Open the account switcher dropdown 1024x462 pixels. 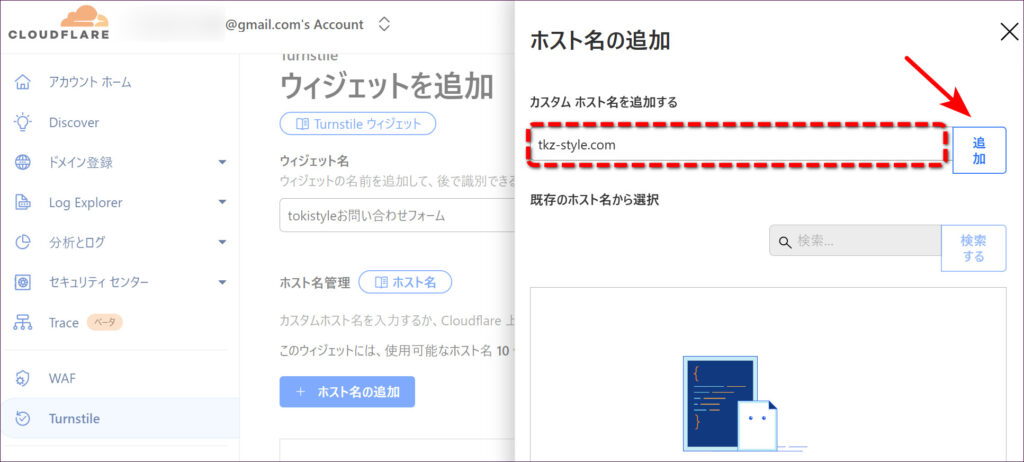tap(384, 23)
